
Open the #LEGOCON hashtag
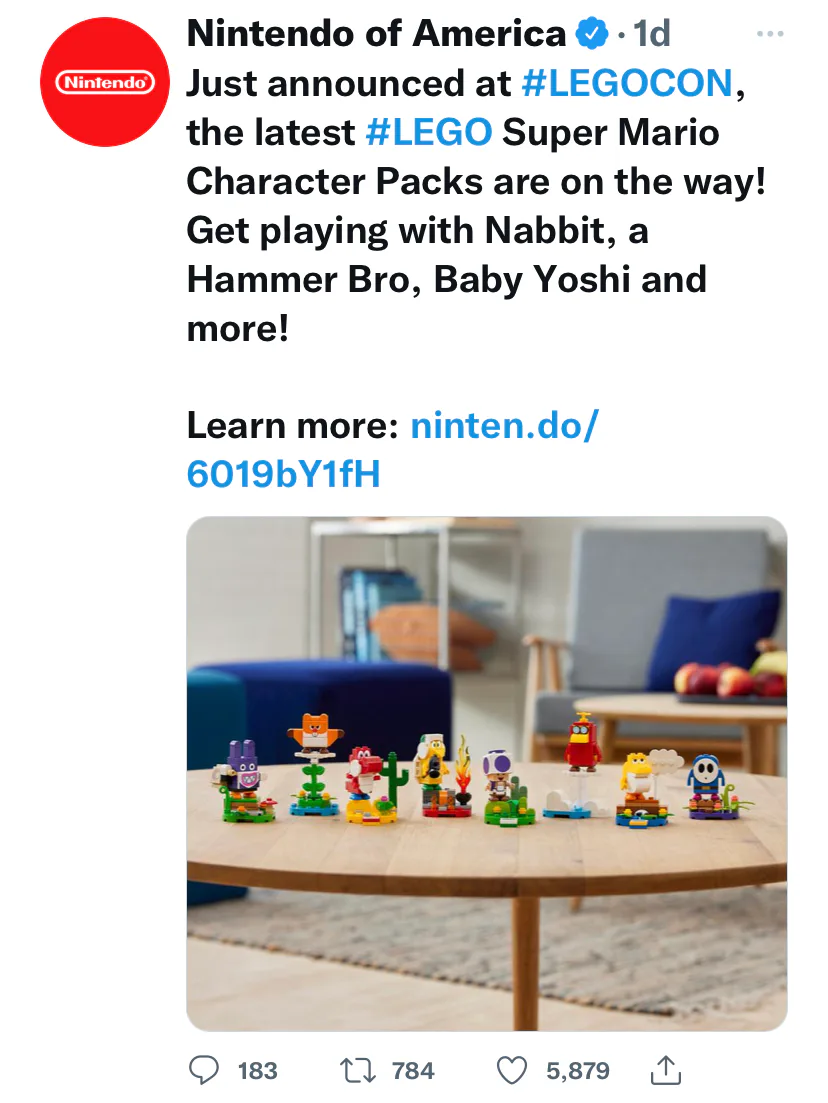click(x=628, y=83)
